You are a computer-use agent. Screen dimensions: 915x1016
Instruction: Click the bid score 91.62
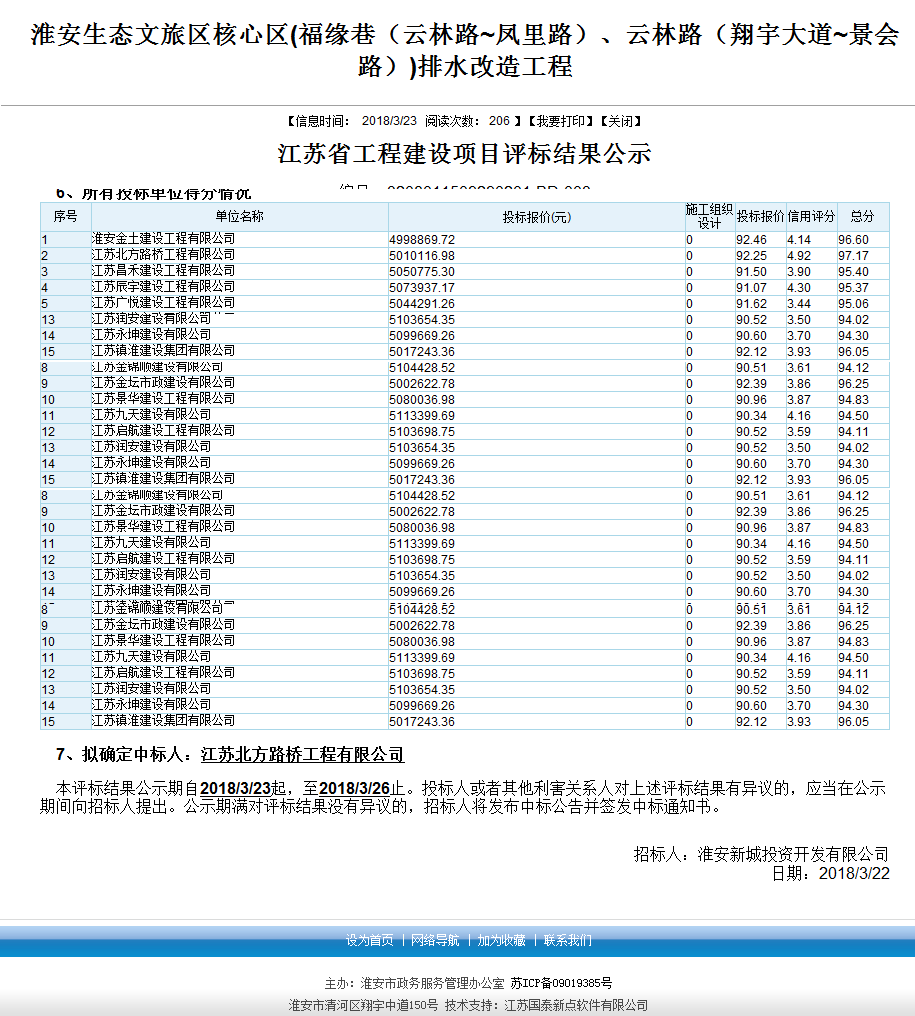point(751,304)
